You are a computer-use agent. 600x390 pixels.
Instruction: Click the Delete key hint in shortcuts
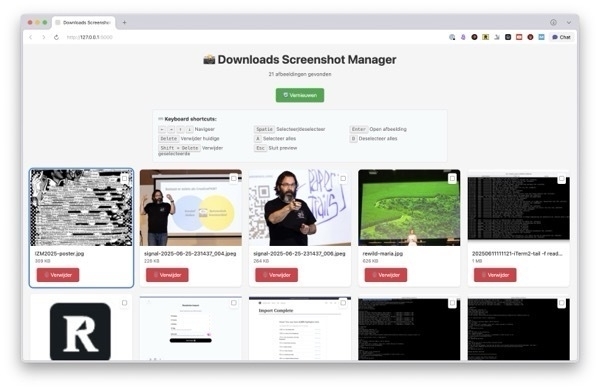168,139
